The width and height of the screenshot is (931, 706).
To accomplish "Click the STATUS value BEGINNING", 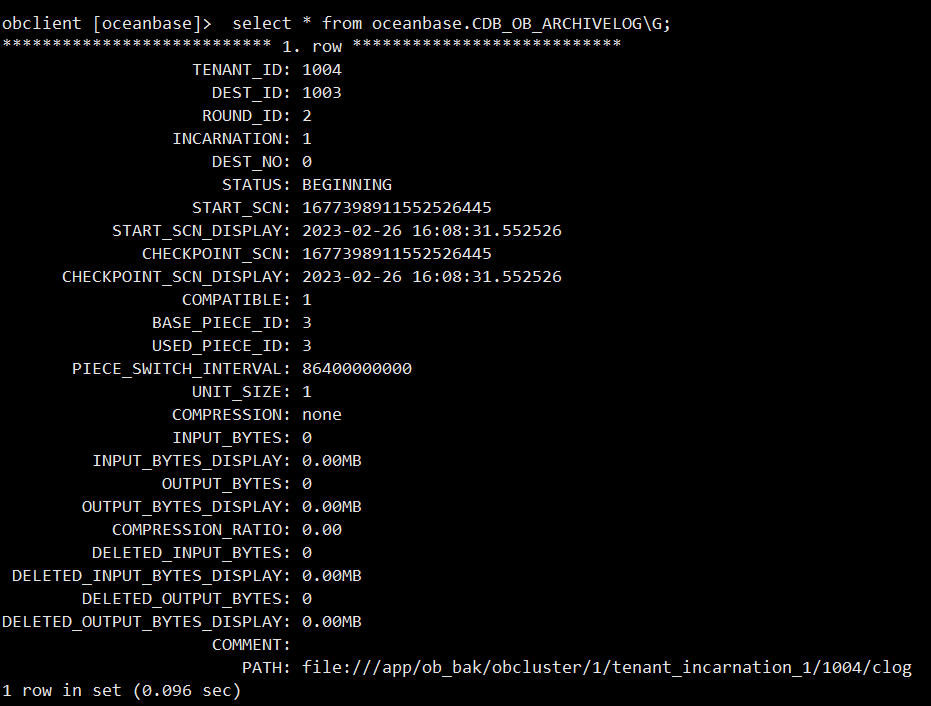I will pyautogui.click(x=347, y=185).
